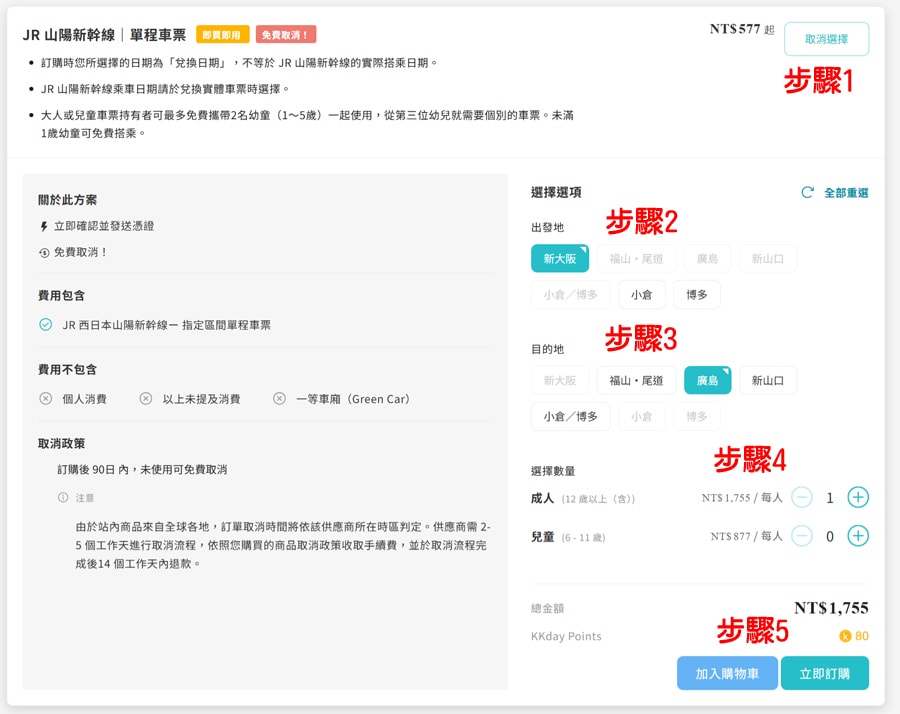Screen dimensions: 900x714
Task: Click the X icon beside 以上未提及消費
Action: point(146,398)
